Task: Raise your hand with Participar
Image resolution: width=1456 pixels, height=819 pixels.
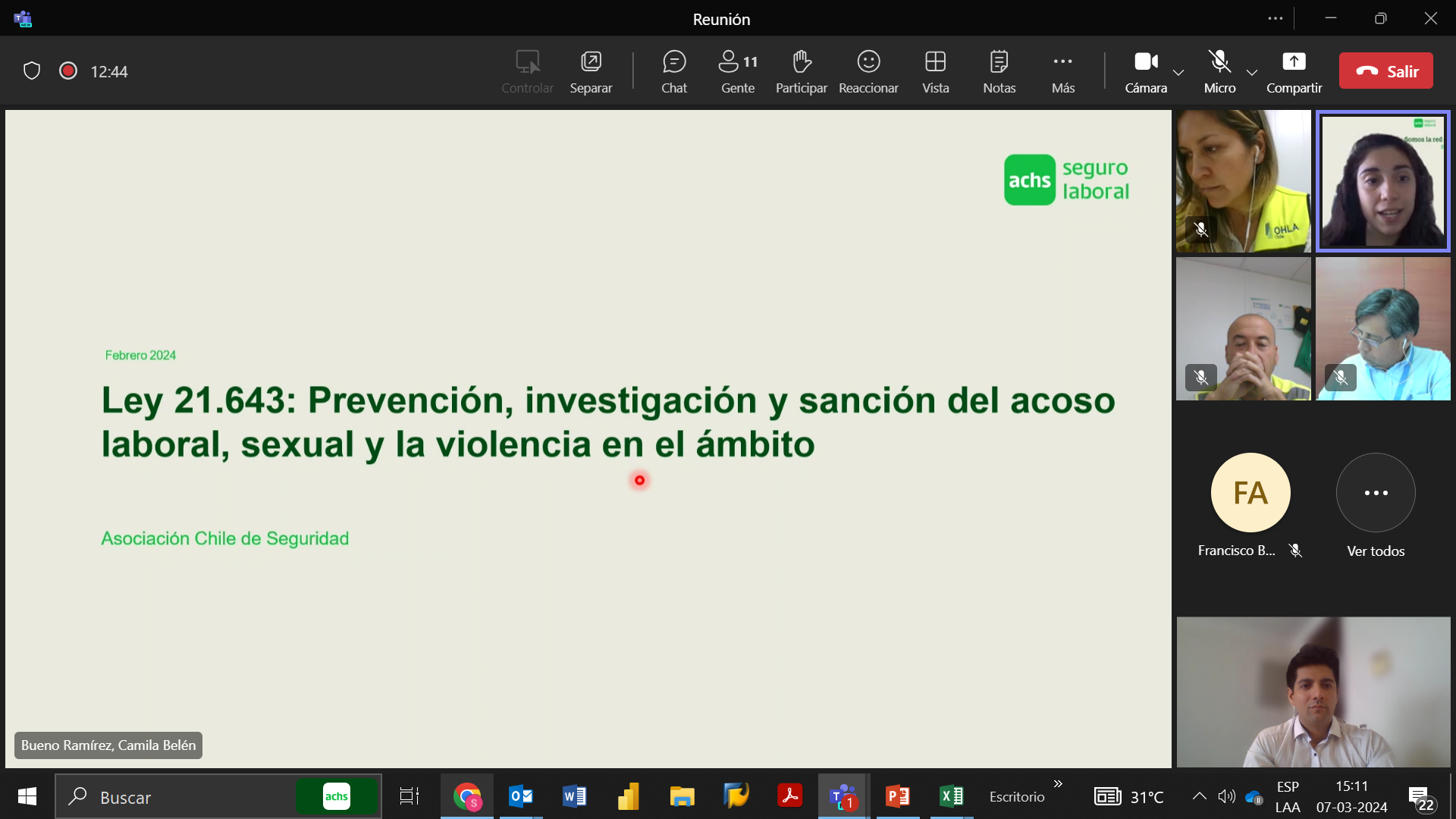Action: point(801,71)
